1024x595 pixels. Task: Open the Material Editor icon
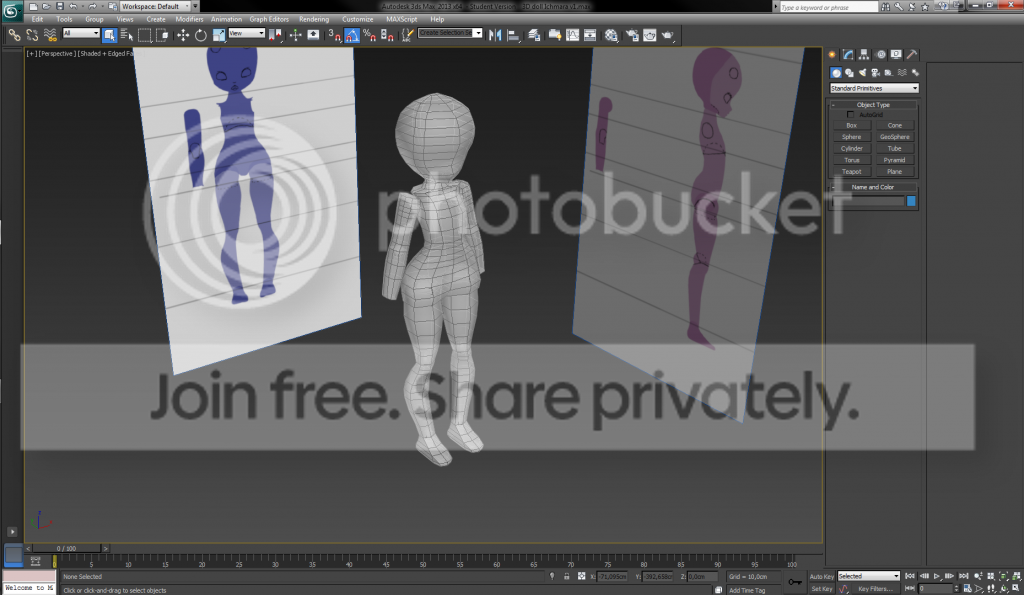(611, 35)
